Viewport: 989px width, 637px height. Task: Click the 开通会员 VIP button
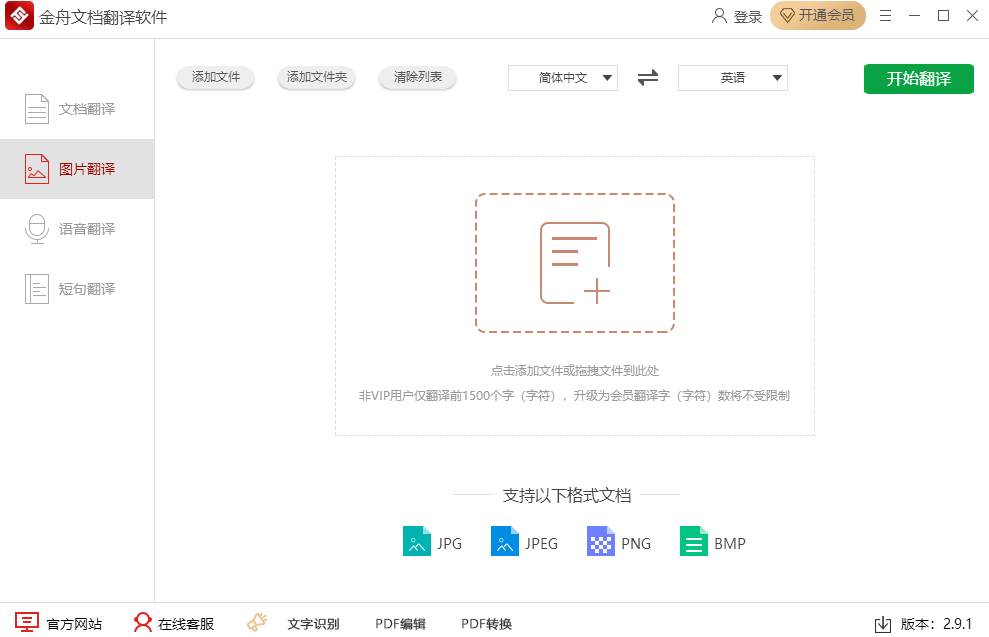click(x=818, y=16)
